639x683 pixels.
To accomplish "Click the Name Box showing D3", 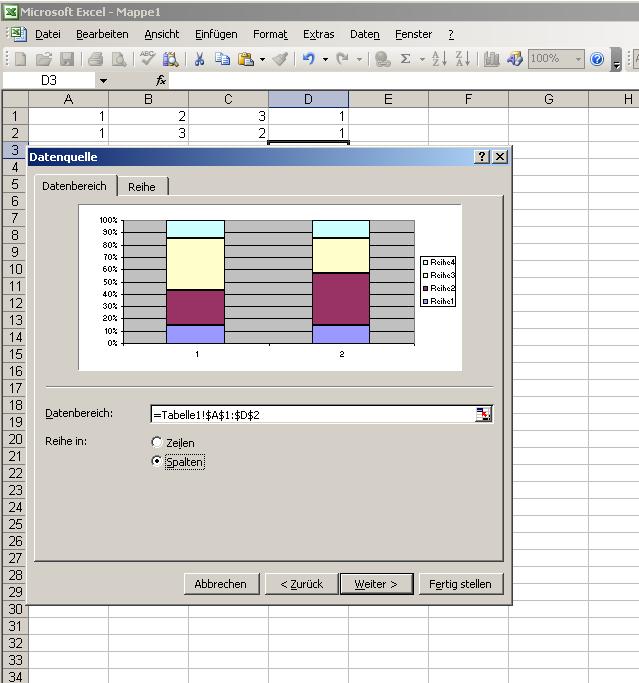I will tap(49, 80).
